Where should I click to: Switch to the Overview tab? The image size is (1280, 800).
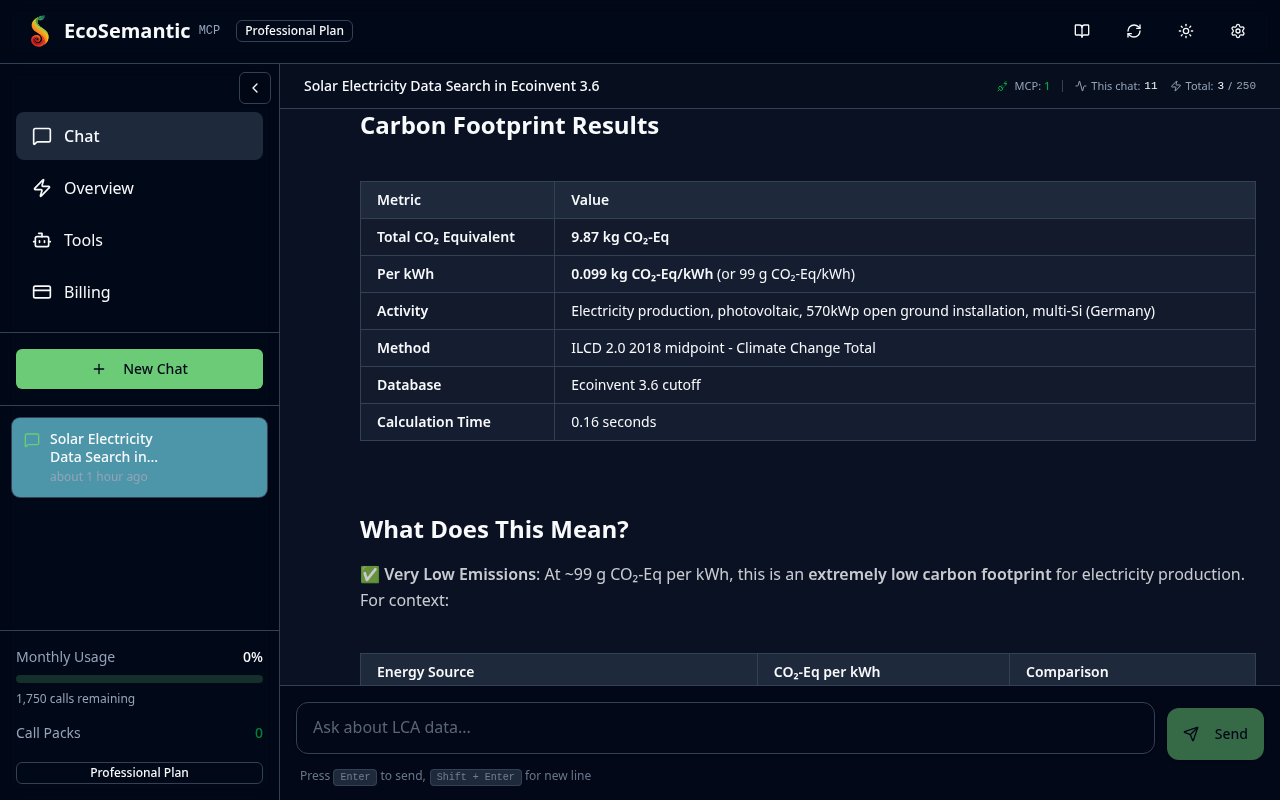pyautogui.click(x=98, y=188)
